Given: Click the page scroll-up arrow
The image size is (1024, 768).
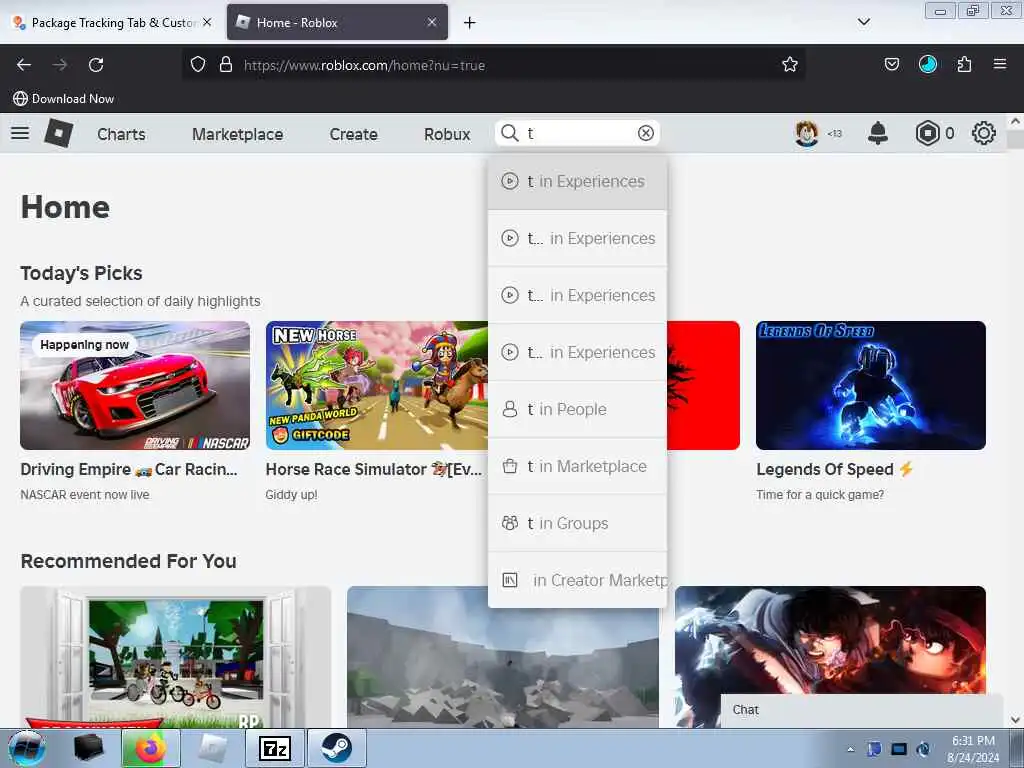Looking at the screenshot, I should click(x=1015, y=121).
